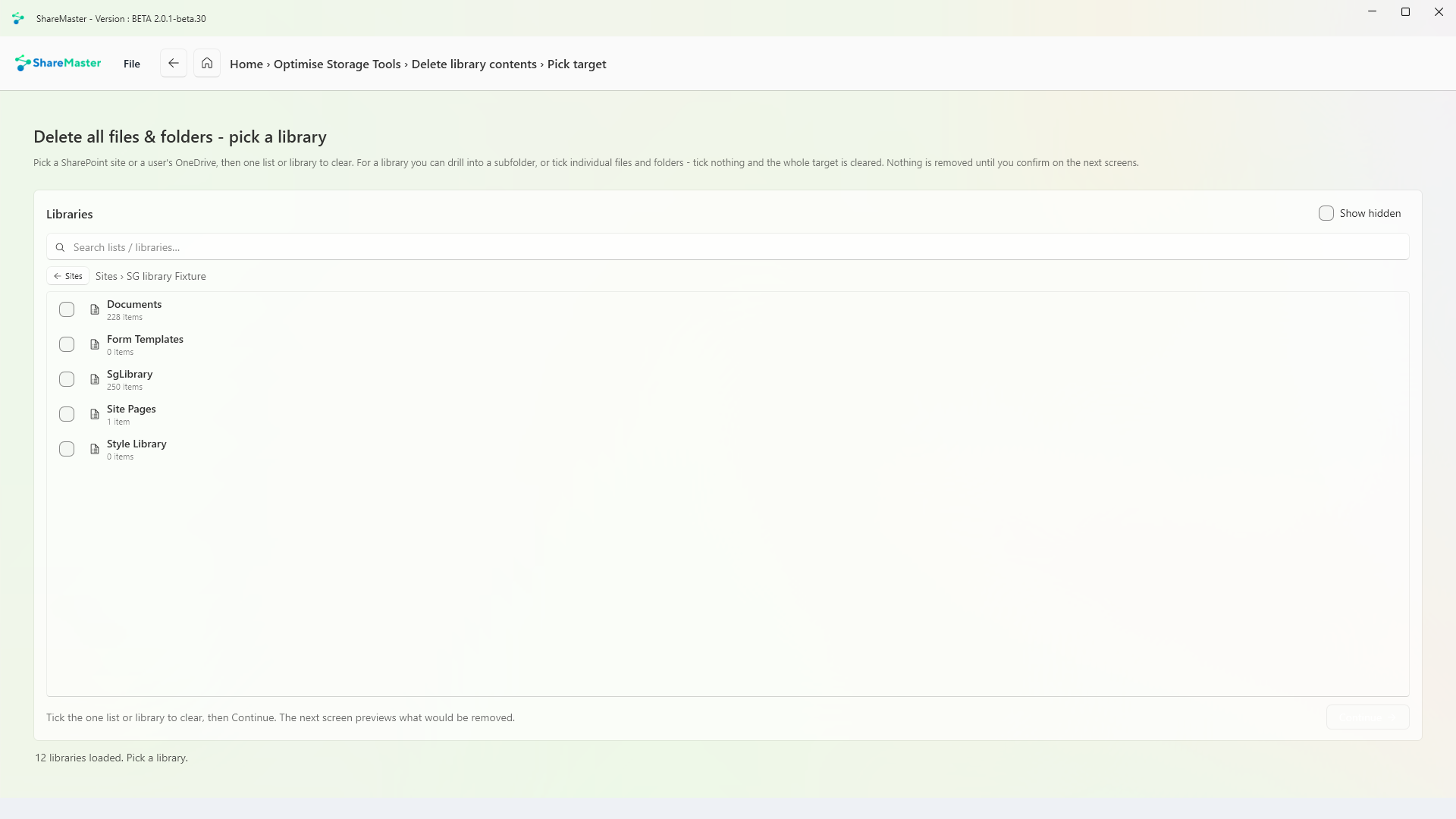The height and width of the screenshot is (819, 1456).
Task: Open the File menu
Action: (x=132, y=64)
